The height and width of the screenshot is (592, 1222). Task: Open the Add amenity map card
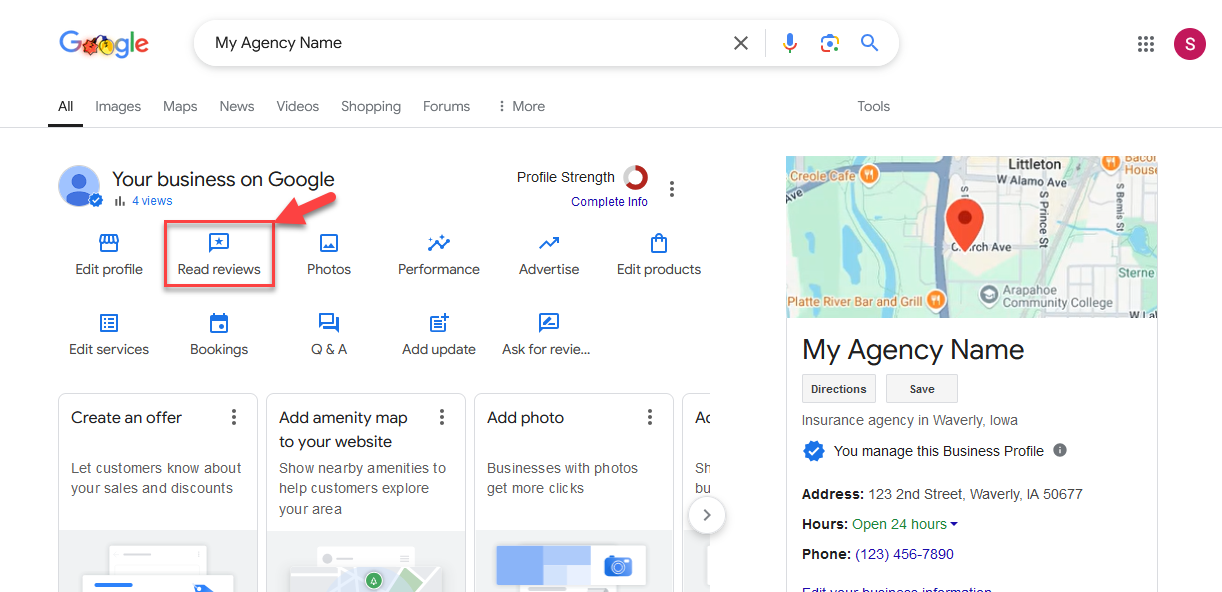click(x=366, y=492)
